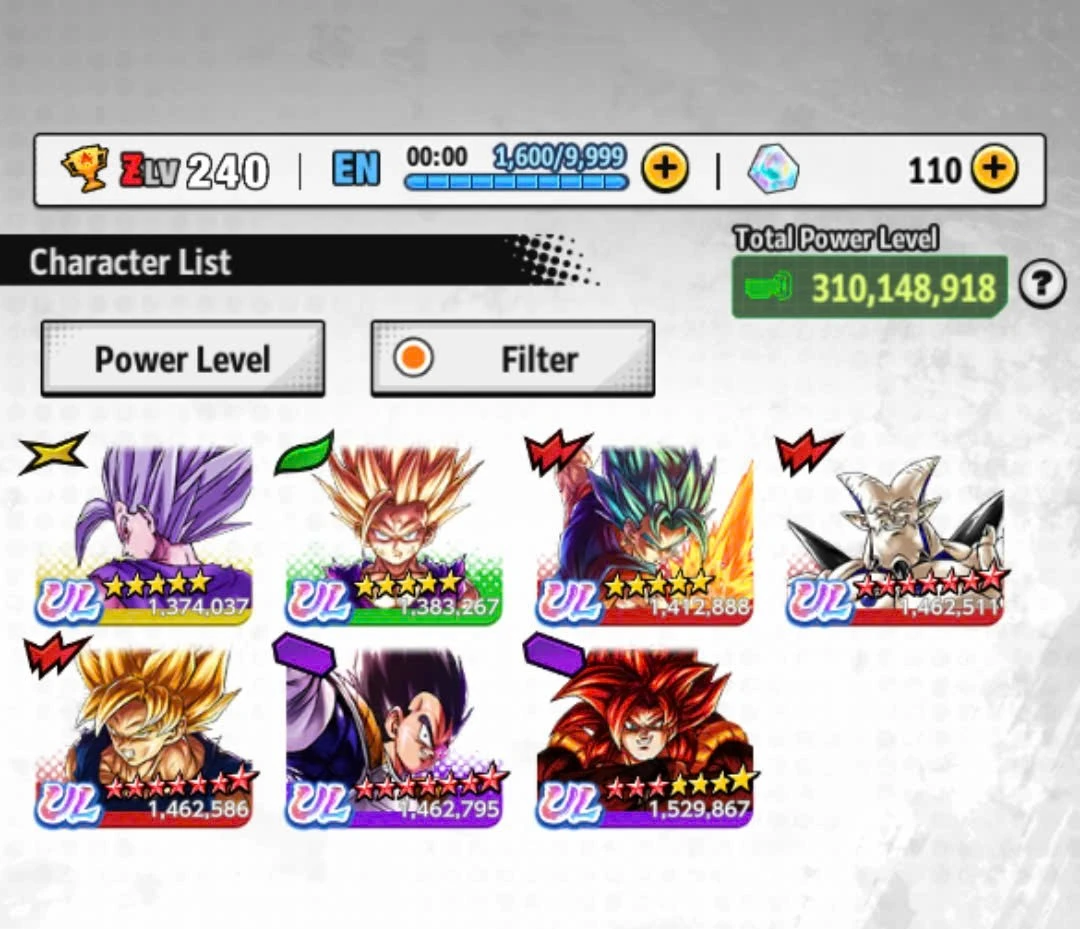Image resolution: width=1080 pixels, height=929 pixels.
Task: Tap the plus icon beside the energy gauge
Action: coord(665,169)
